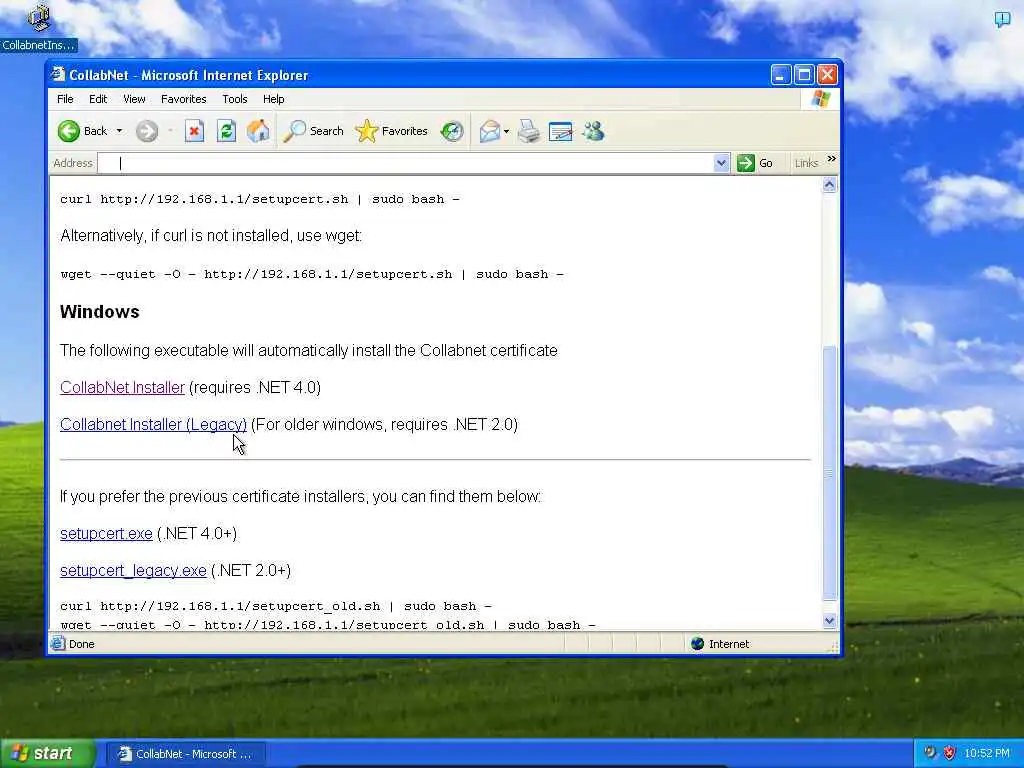
Task: Open the Back history dropdown arrow
Action: point(120,131)
